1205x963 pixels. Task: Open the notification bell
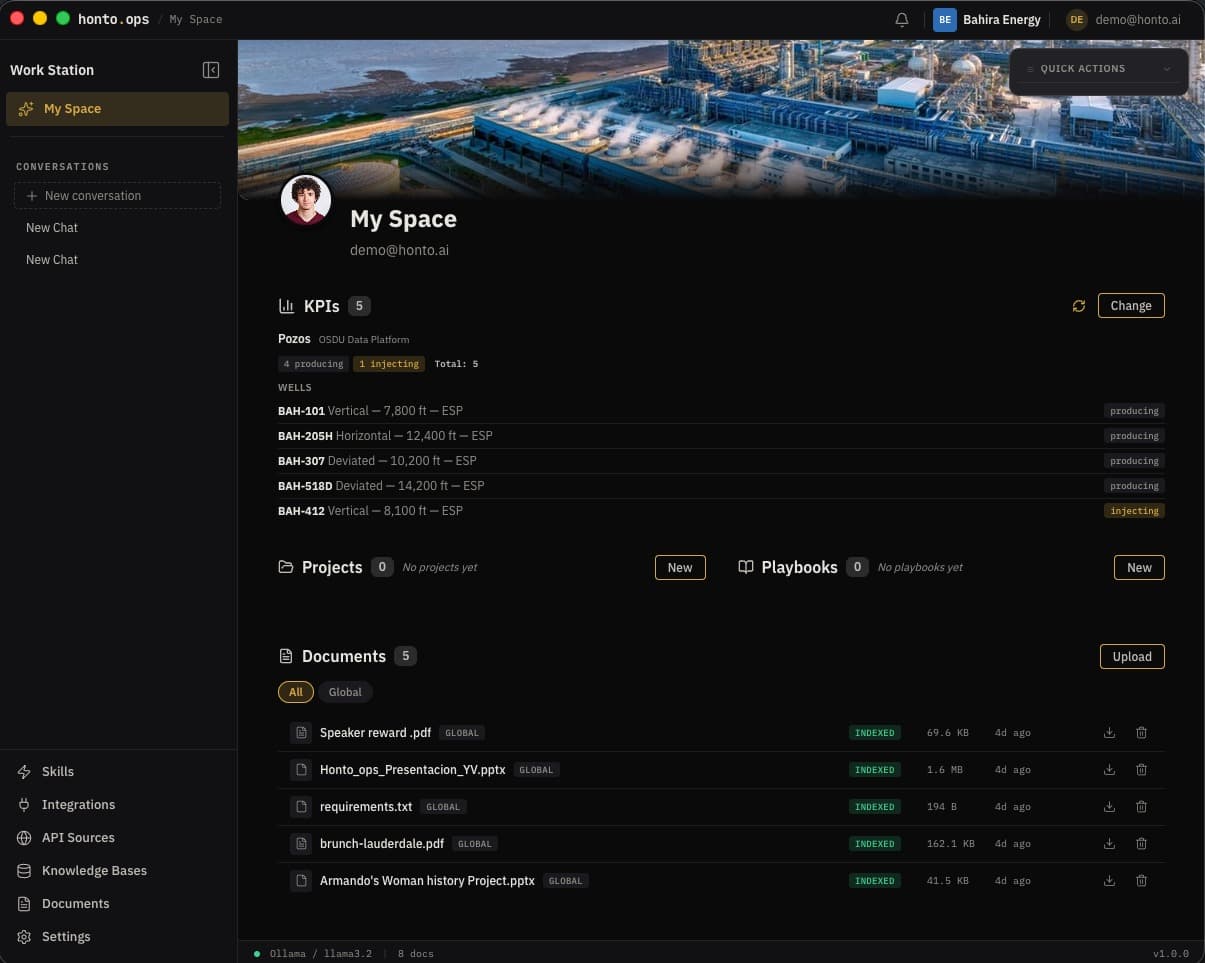[x=901, y=19]
